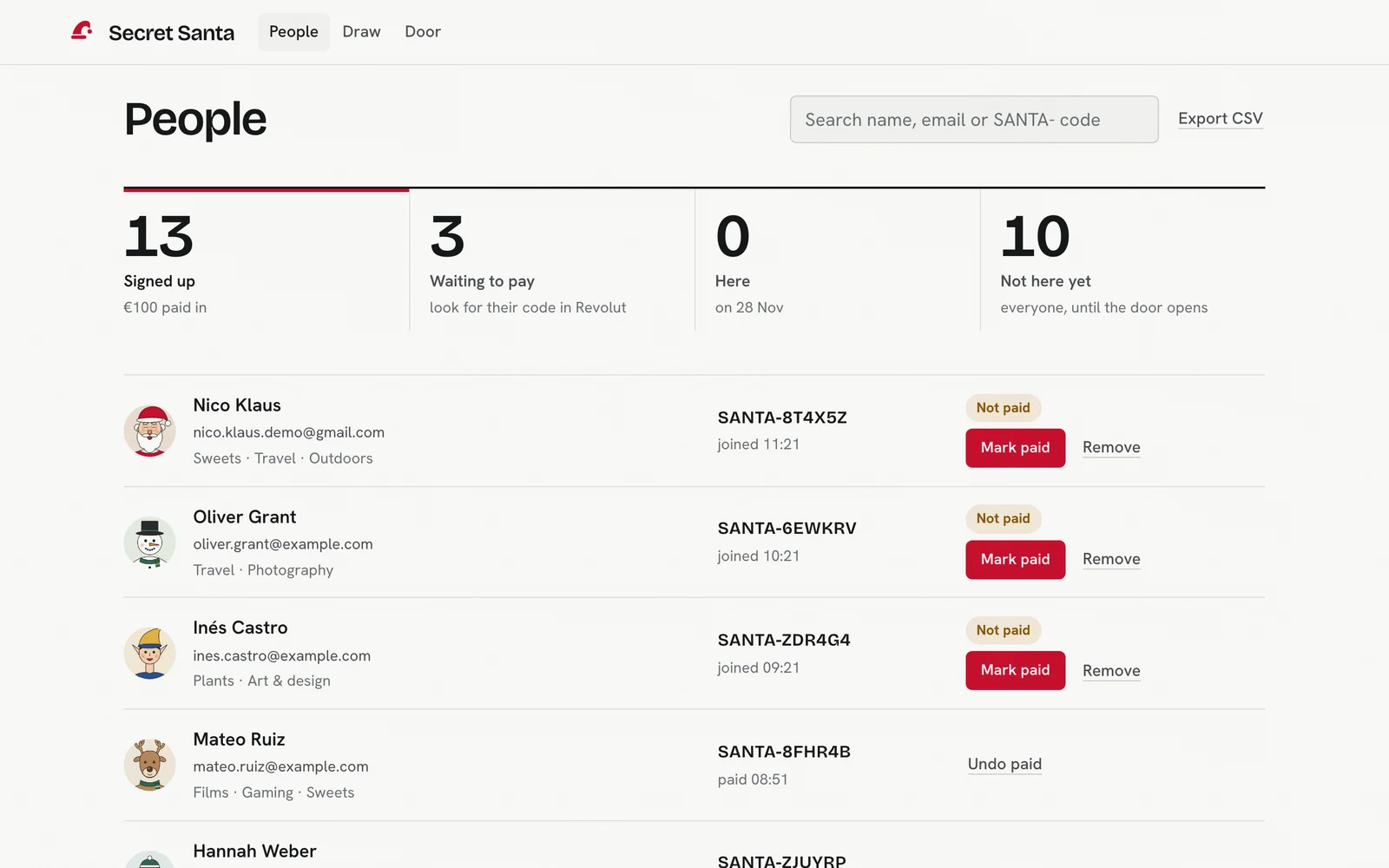
Task: Undo paid status for Mateo Ruiz
Action: (1004, 765)
